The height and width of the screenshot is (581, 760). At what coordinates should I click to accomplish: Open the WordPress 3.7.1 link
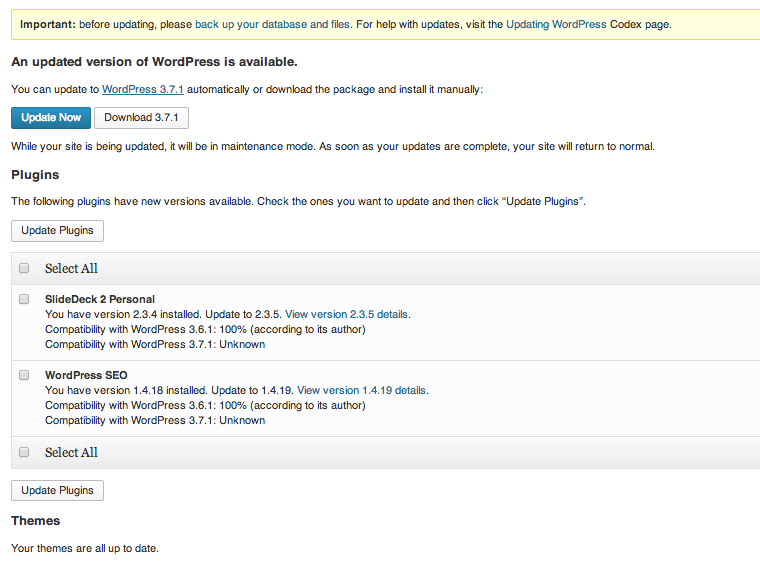coord(142,90)
